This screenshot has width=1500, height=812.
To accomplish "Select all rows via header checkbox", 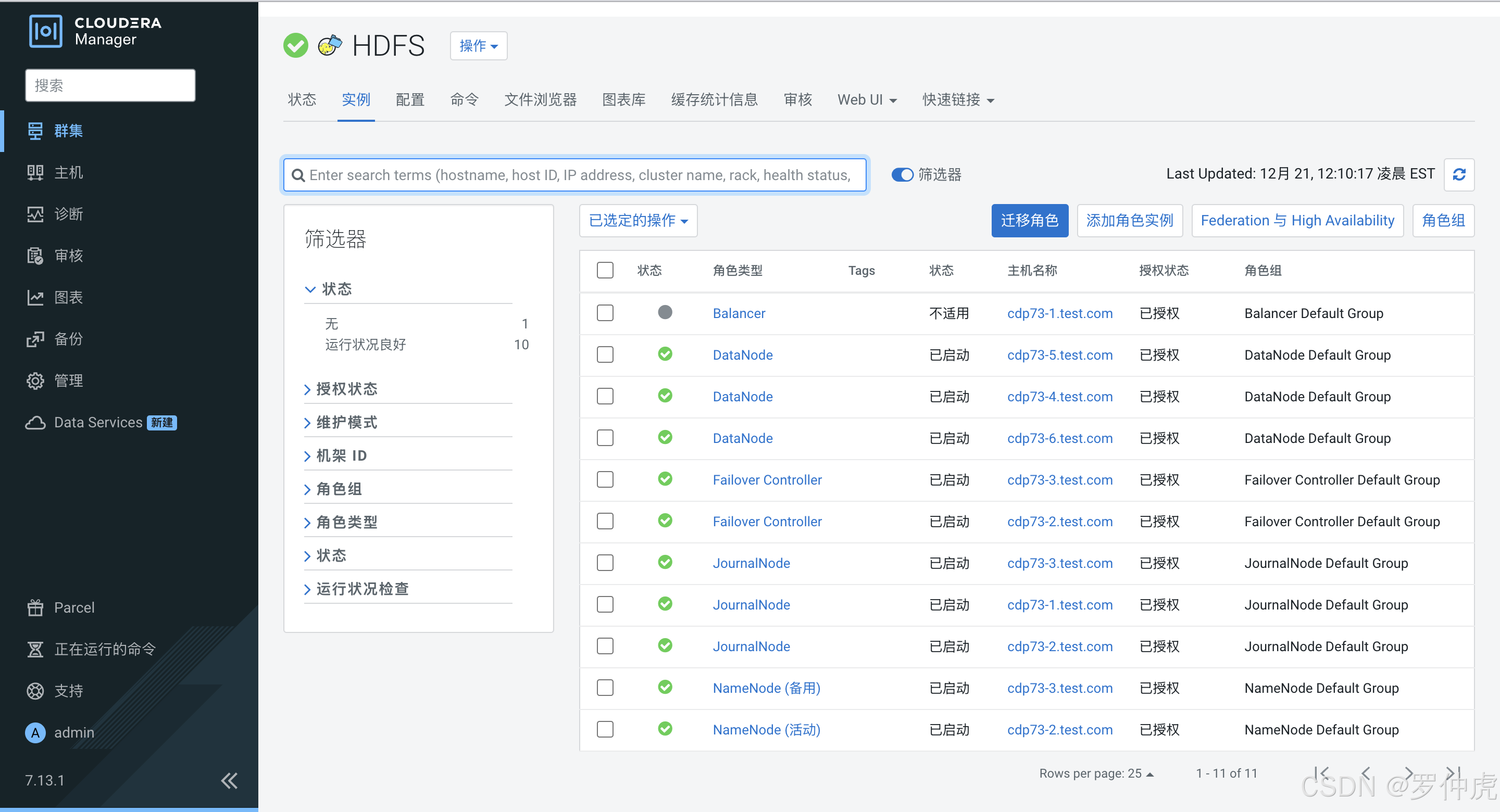I will [x=605, y=270].
